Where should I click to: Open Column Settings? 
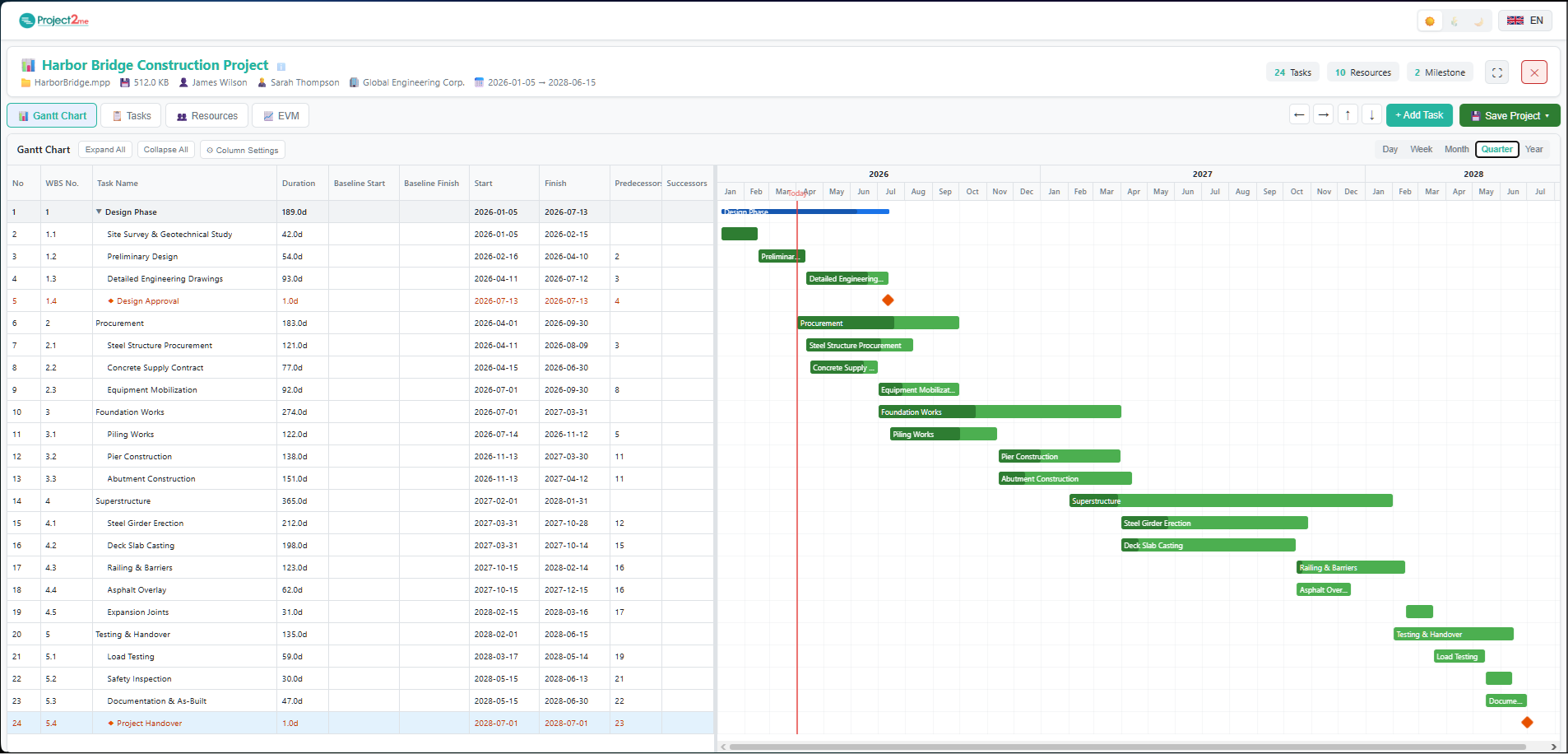(x=243, y=151)
